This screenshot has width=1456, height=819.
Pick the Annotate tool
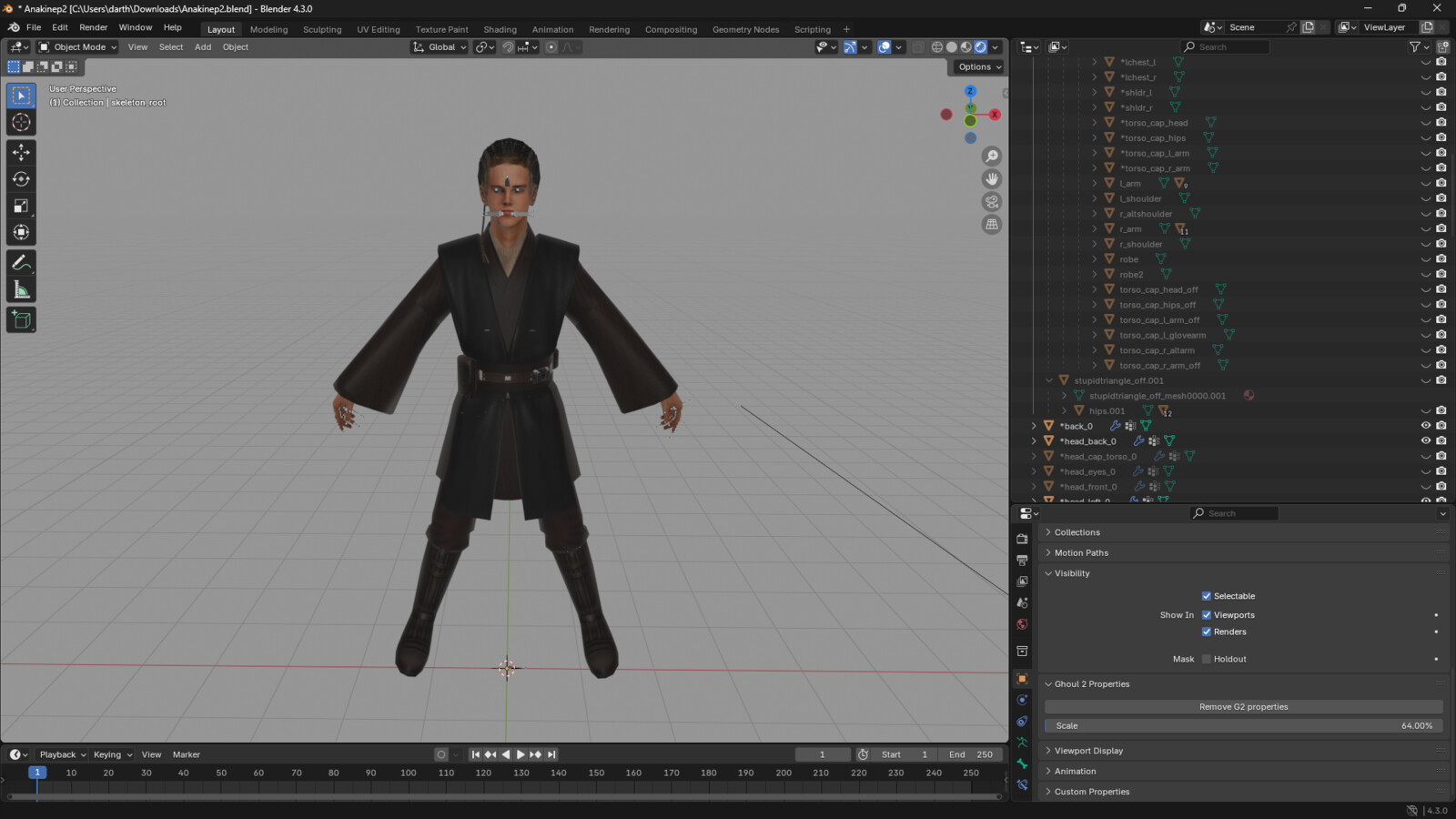point(21,263)
